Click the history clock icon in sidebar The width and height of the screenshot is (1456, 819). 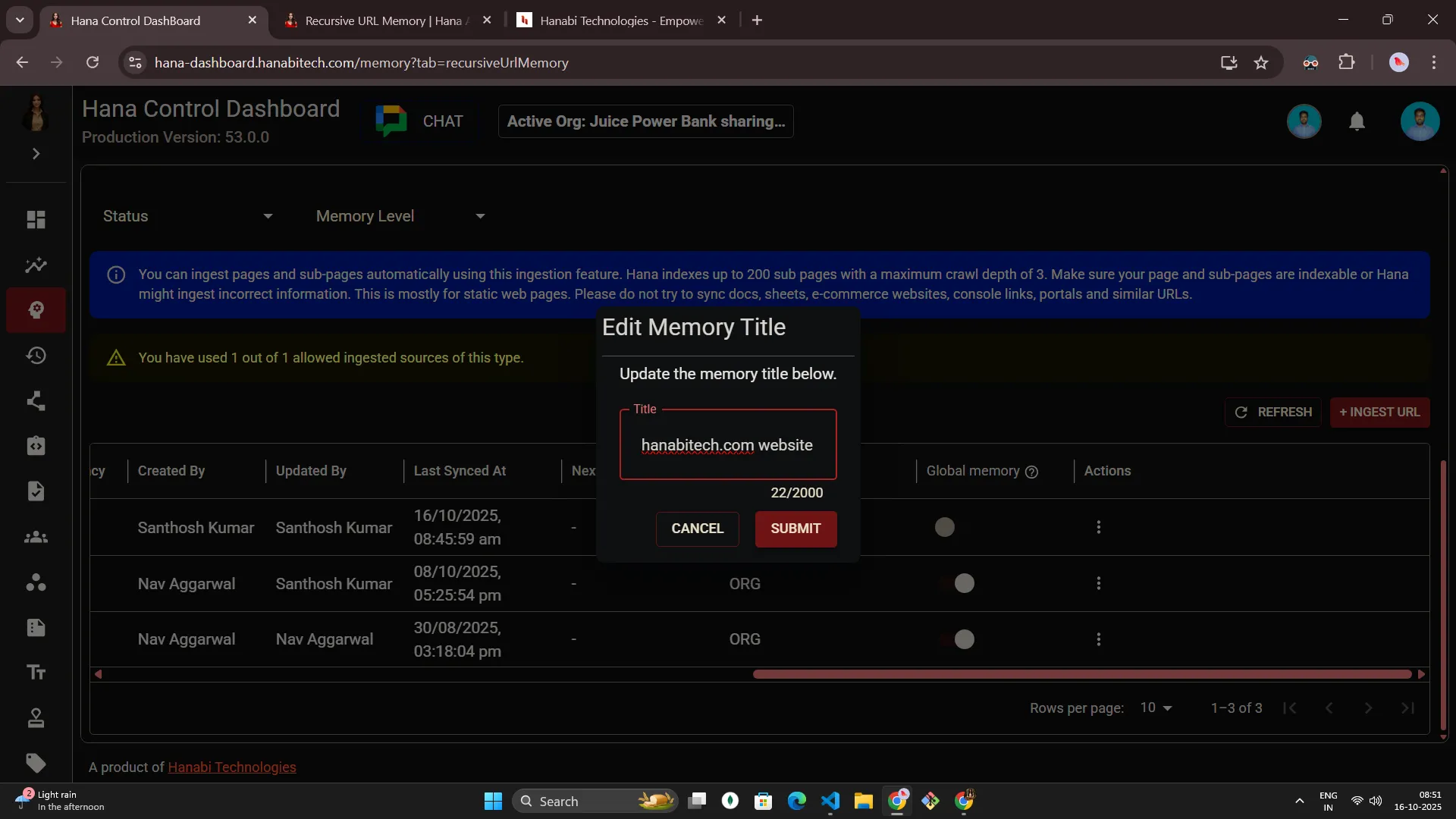click(x=36, y=356)
